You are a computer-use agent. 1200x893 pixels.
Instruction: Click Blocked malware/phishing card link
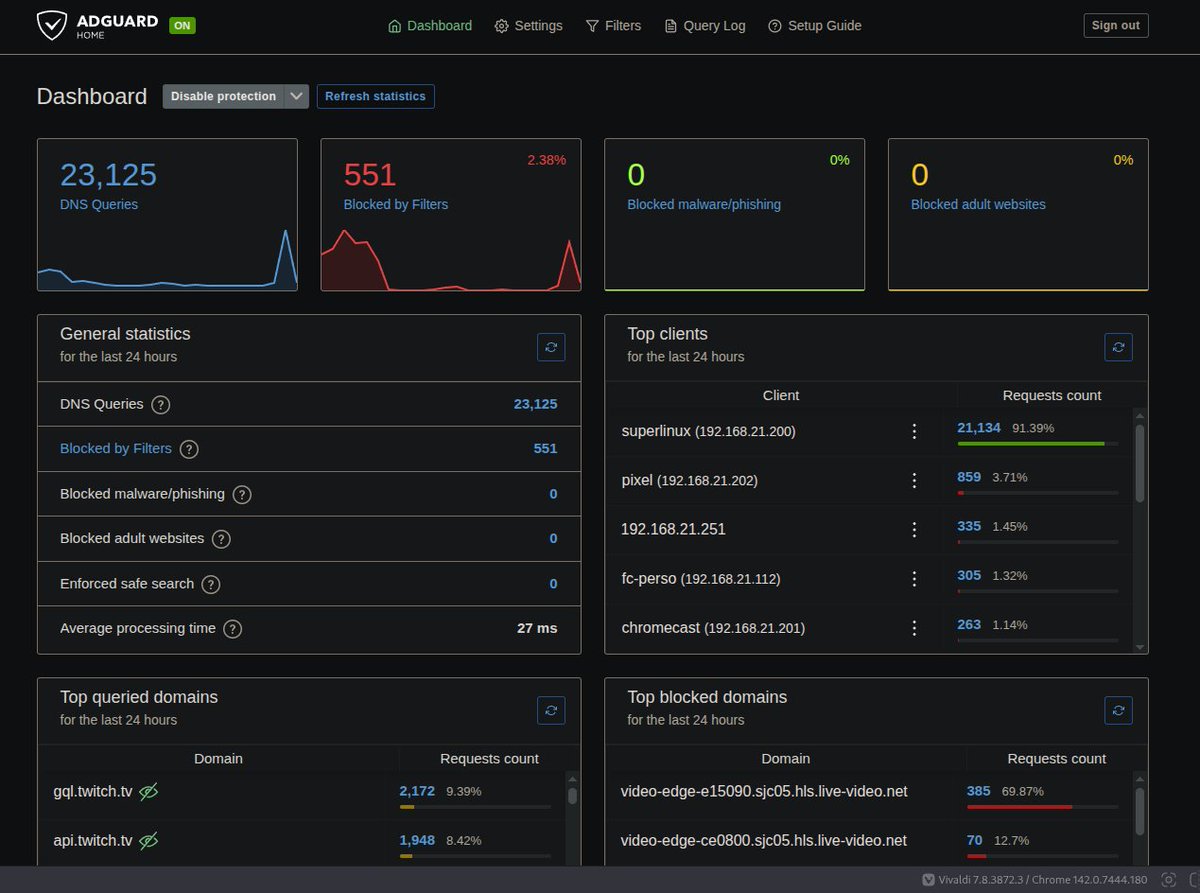pyautogui.click(x=704, y=204)
